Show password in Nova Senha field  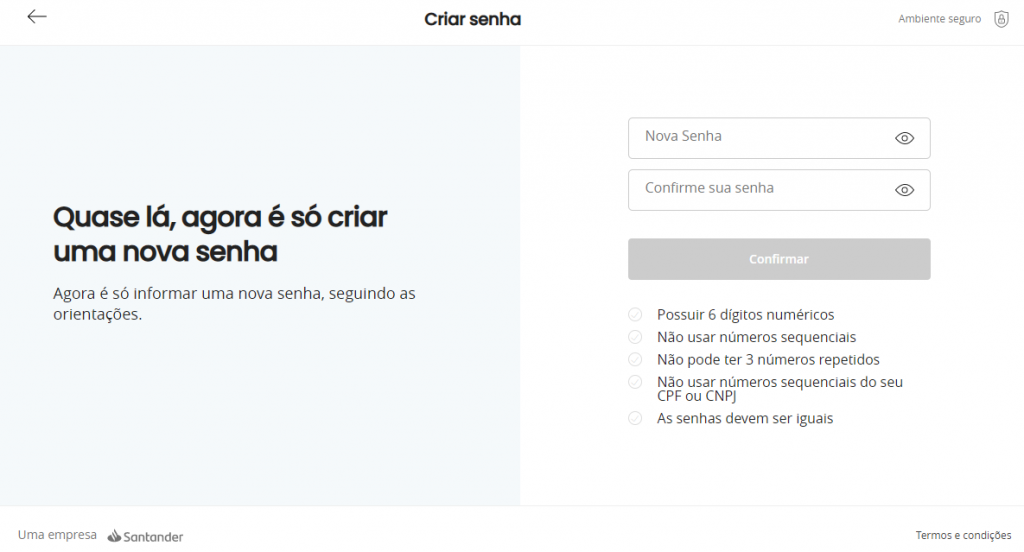pos(905,139)
